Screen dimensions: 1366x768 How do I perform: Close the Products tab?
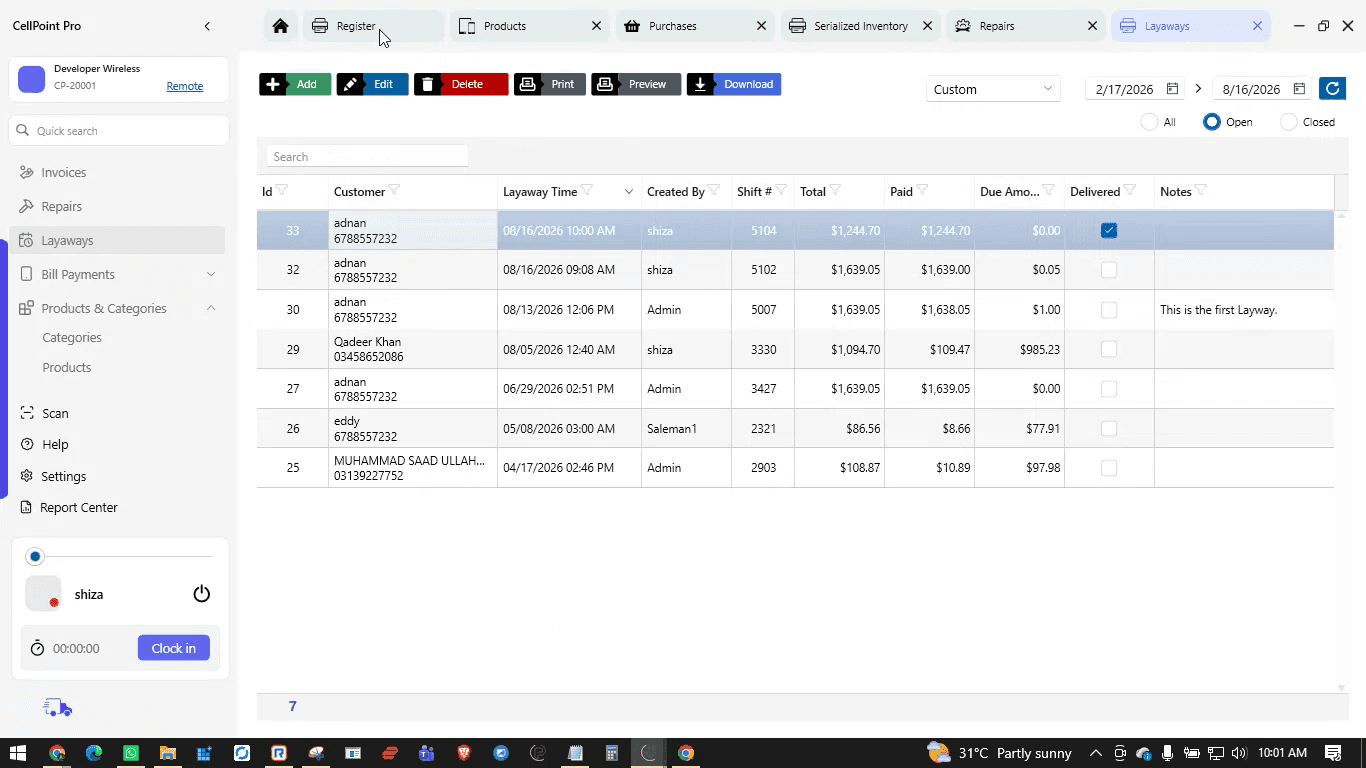point(597,26)
